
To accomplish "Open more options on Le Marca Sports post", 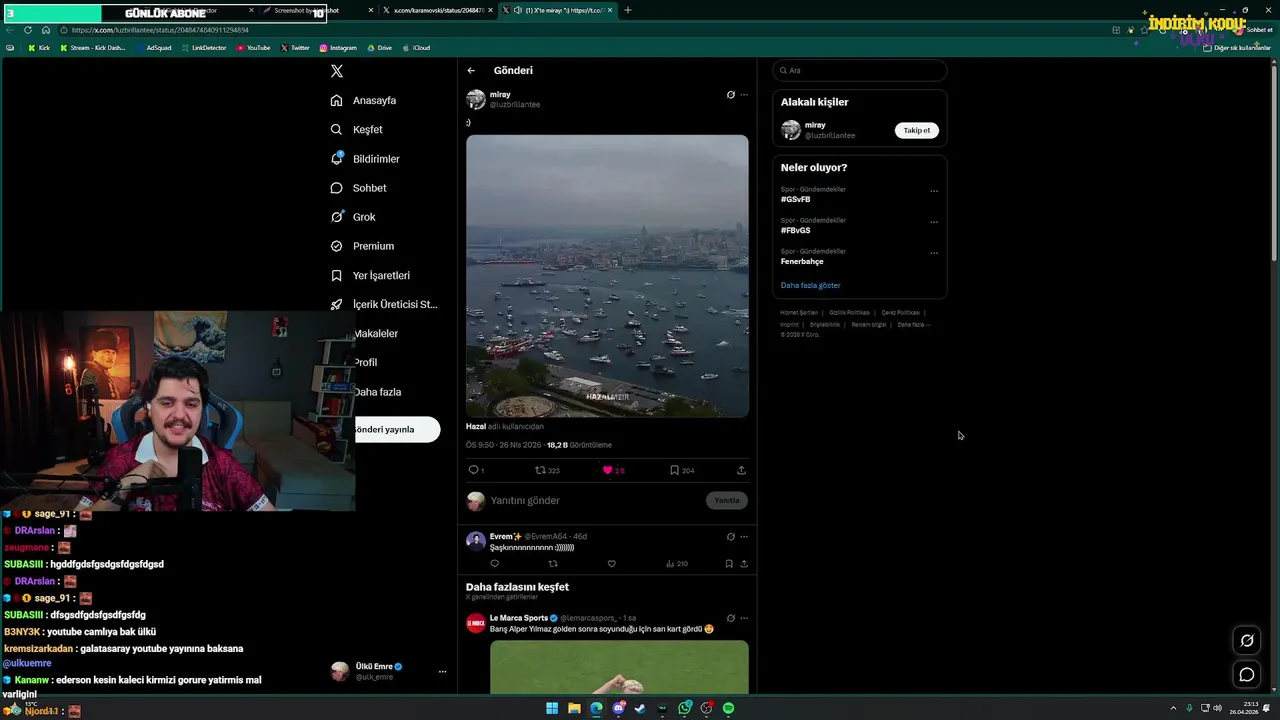I will 744,618.
